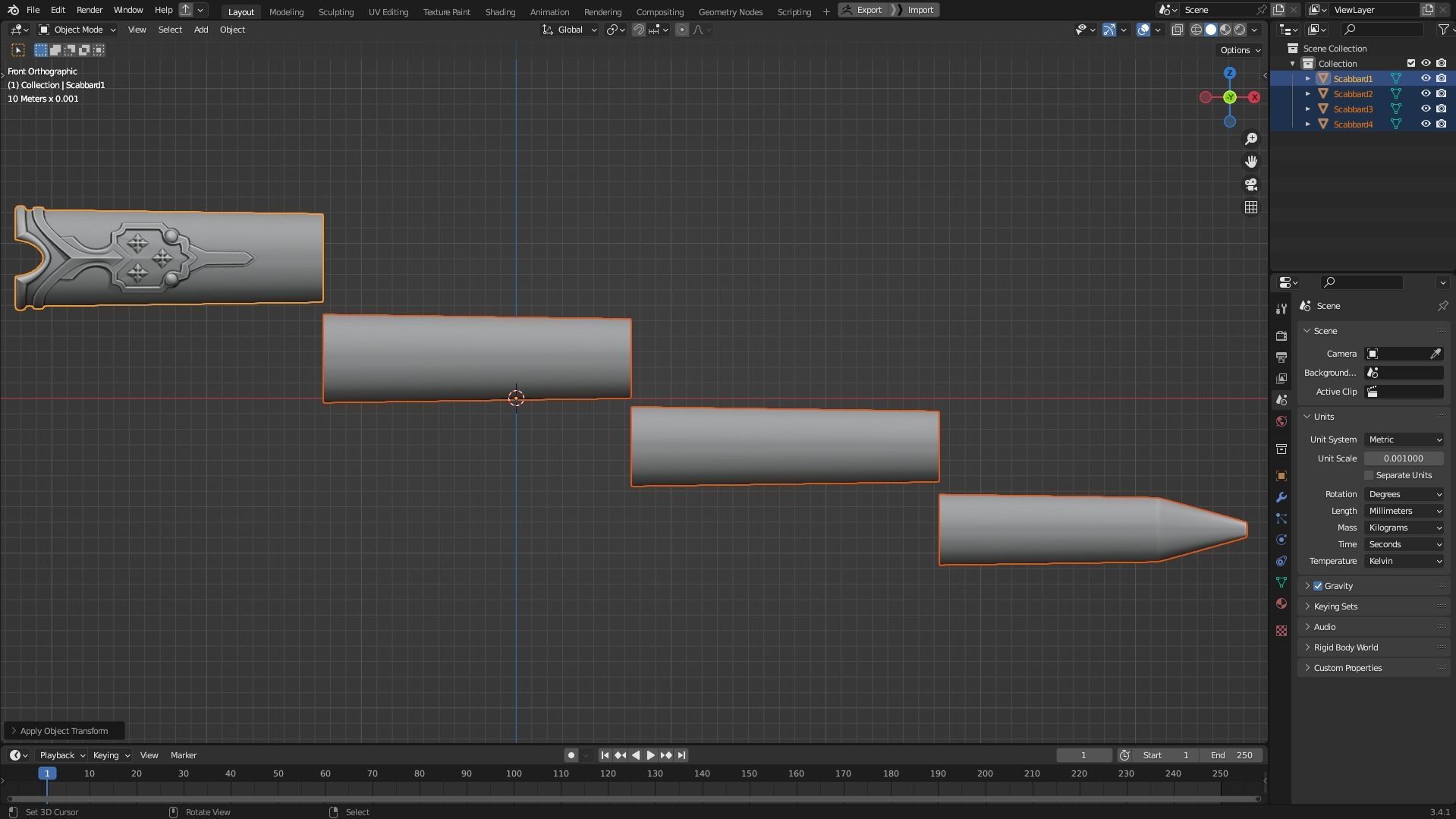Open the Object Mode dropdown
The width and height of the screenshot is (1456, 819).
(x=77, y=30)
